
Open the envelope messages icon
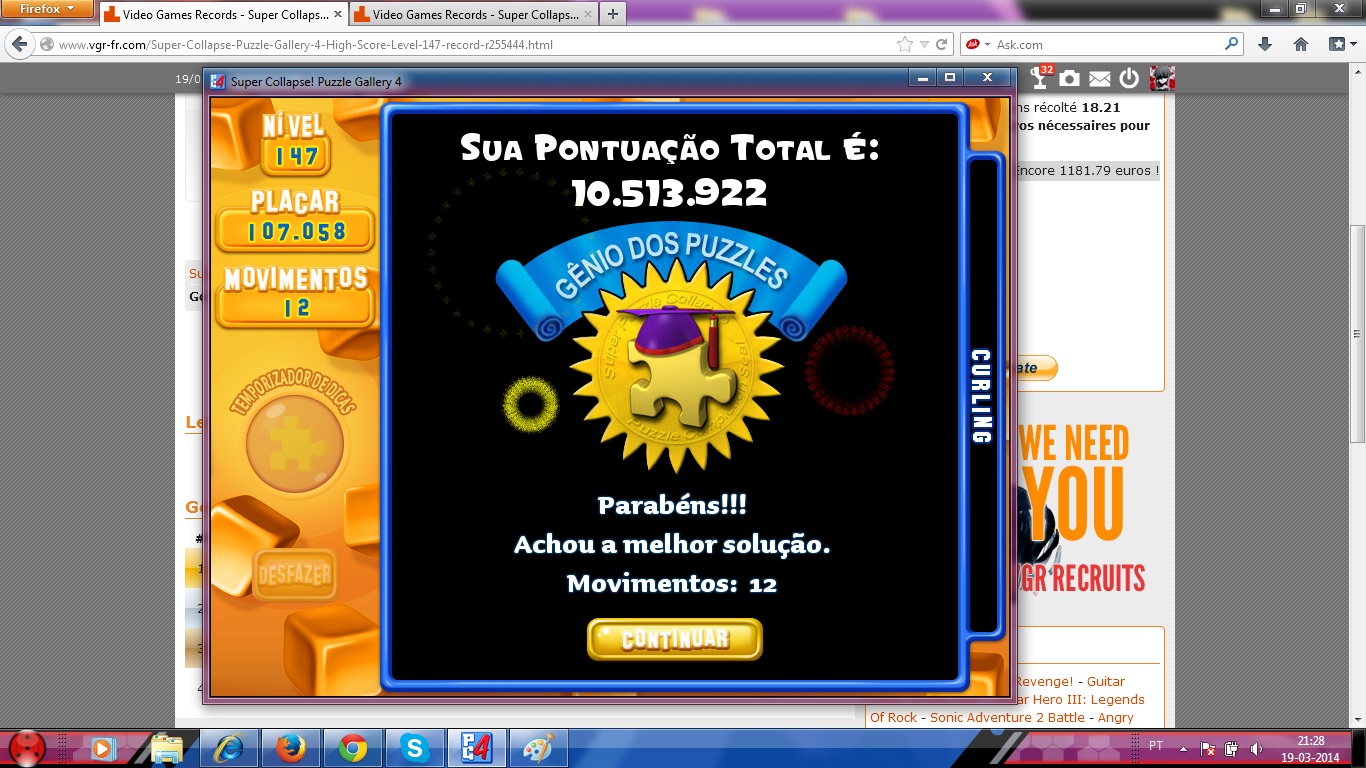point(1099,79)
